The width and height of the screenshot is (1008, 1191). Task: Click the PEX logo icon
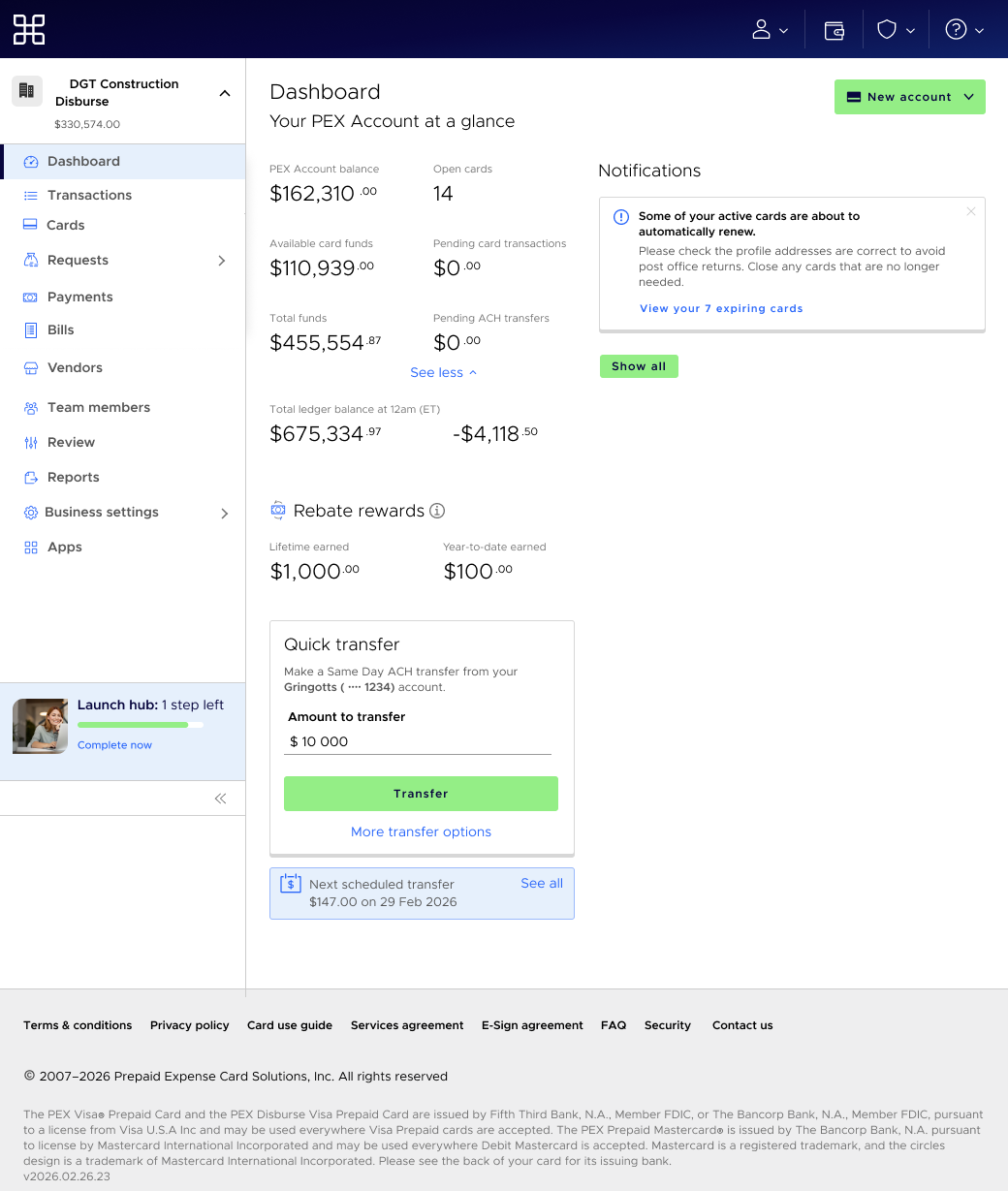click(x=29, y=30)
